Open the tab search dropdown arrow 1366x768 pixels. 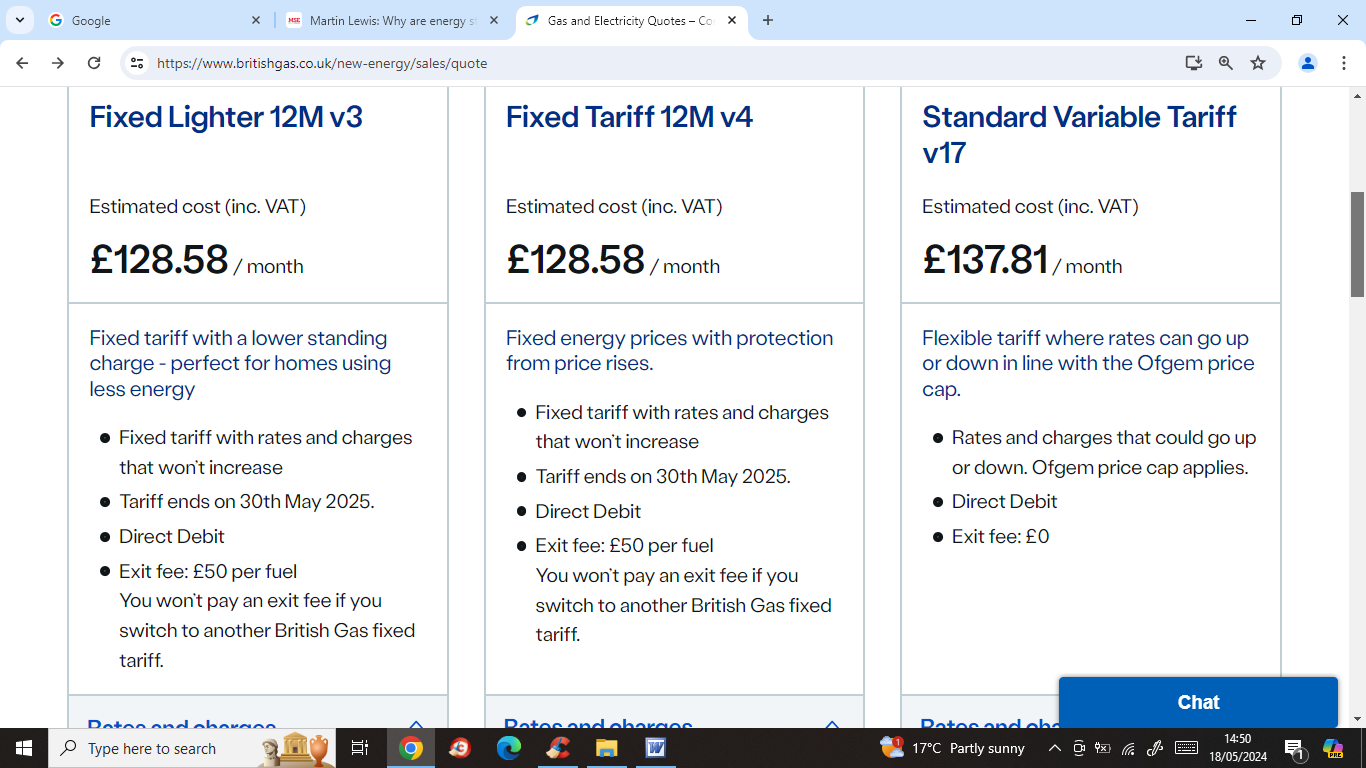click(x=19, y=20)
